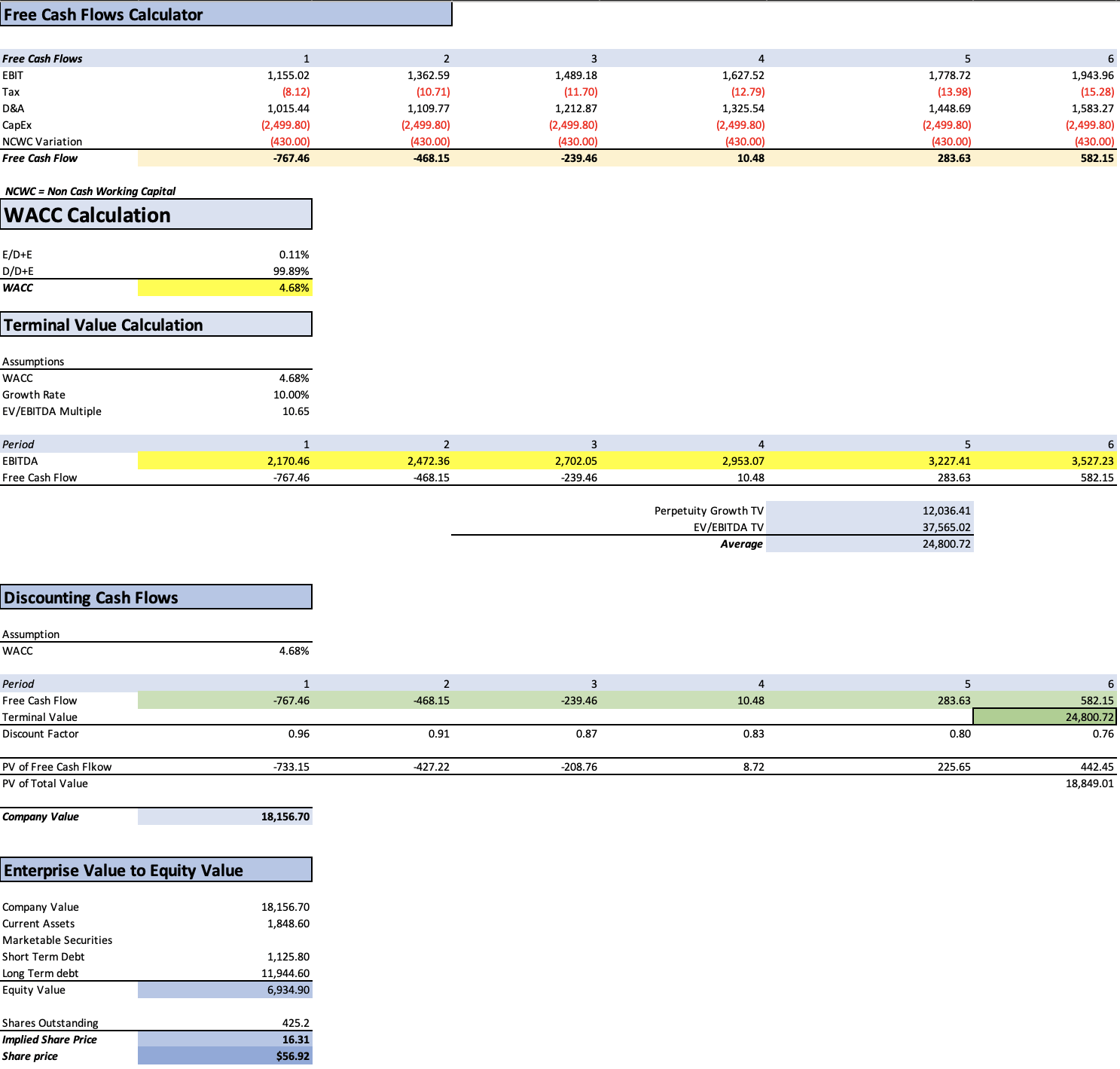Click PV of Free Cash Flow value -733.15
This screenshot has height=1069, width=1120.
[x=291, y=767]
